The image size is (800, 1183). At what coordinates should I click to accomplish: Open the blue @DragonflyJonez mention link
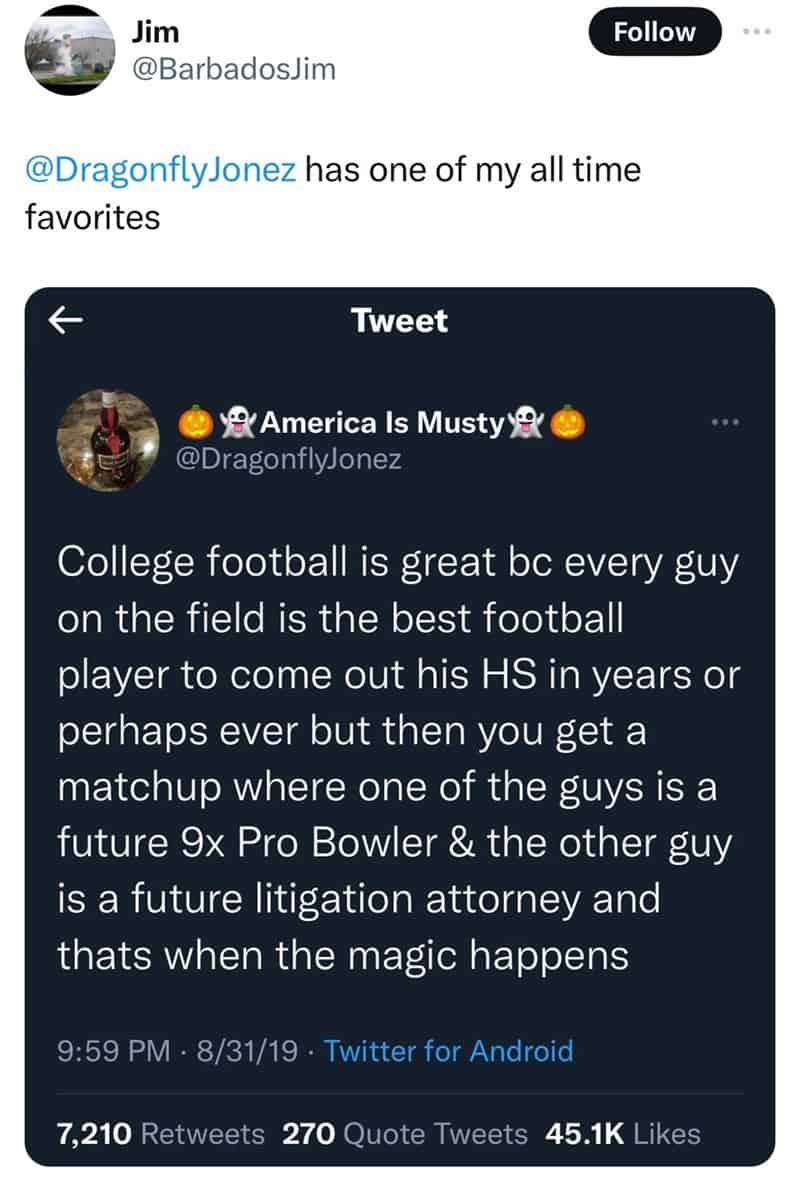click(x=160, y=169)
